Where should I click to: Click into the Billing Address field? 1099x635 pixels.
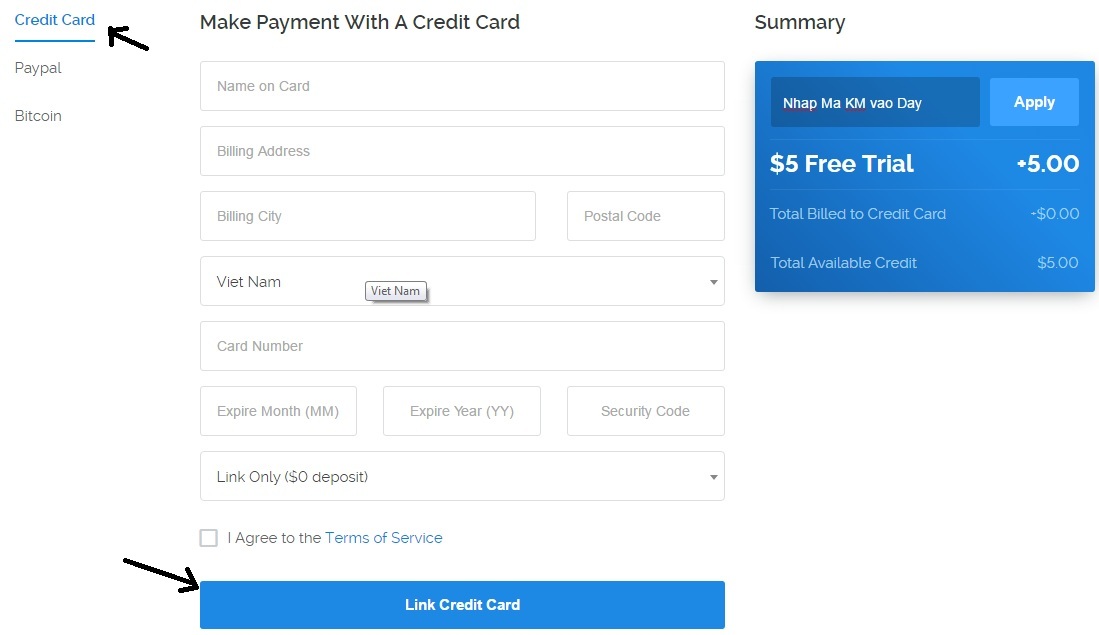[x=461, y=151]
